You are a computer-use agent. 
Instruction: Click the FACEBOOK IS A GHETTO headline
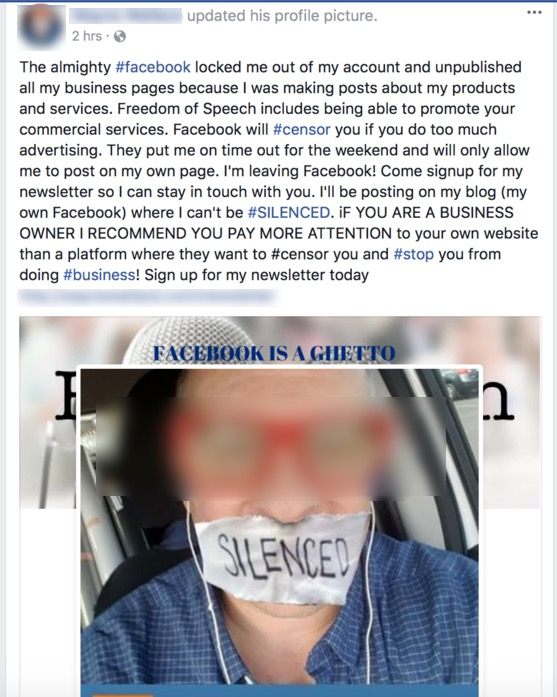click(x=274, y=353)
